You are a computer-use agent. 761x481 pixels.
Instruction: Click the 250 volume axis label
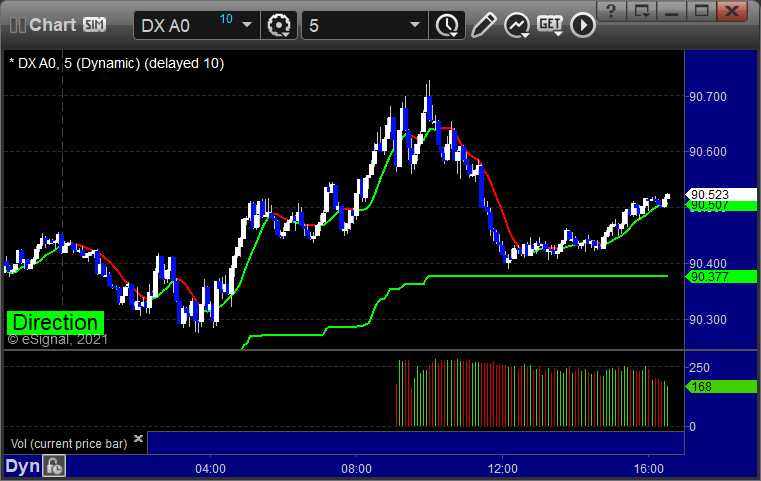click(x=699, y=367)
